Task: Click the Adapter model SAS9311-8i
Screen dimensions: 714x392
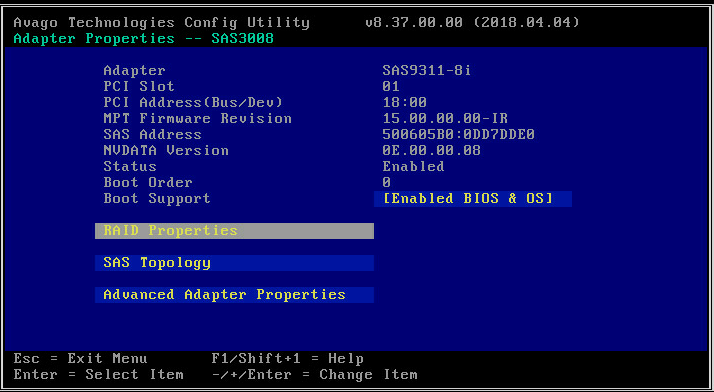Action: click(x=426, y=71)
